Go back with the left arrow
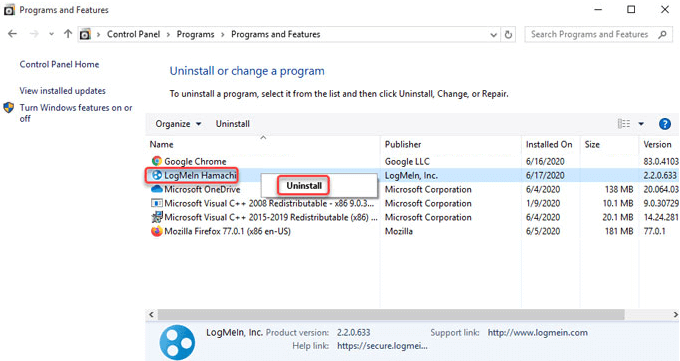Viewport: 680px width, 361px height. 13,34
